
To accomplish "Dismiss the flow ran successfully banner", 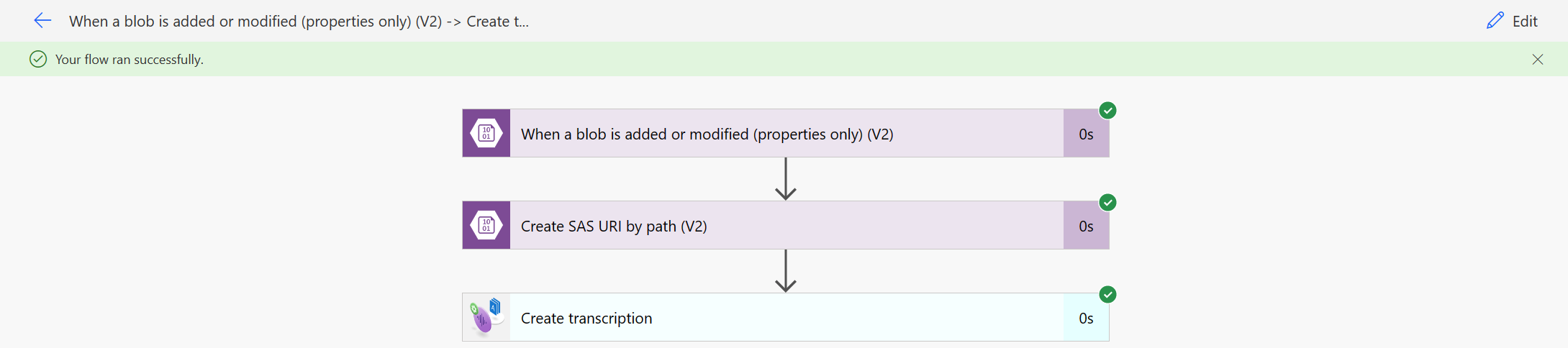I will (x=1537, y=60).
